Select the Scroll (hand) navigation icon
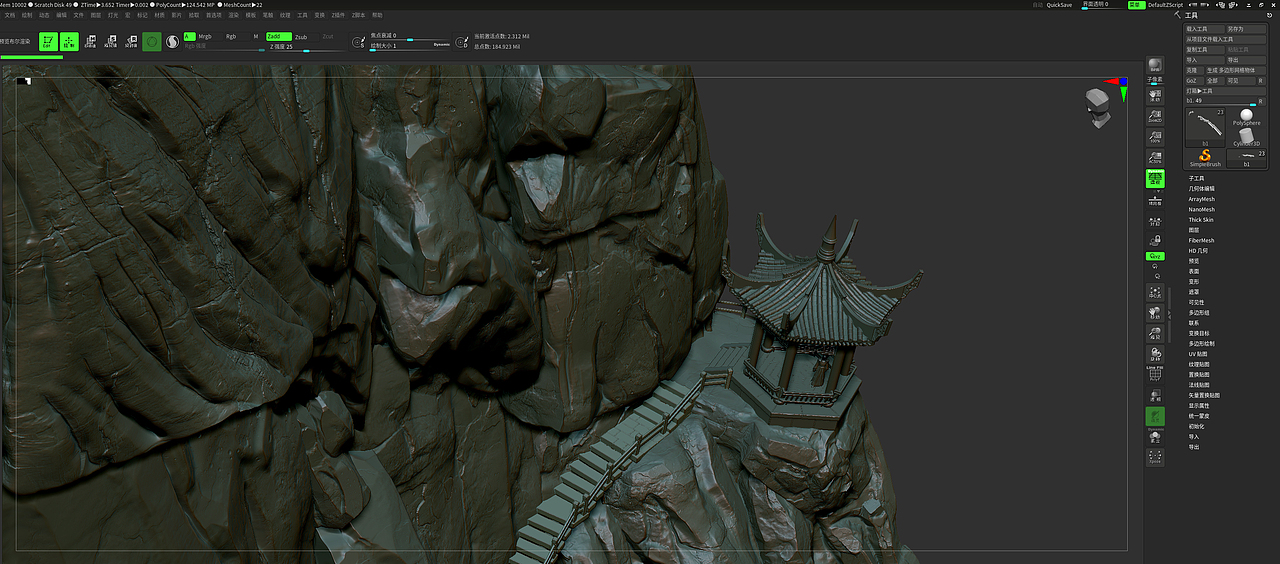The image size is (1280, 564). [1155, 94]
